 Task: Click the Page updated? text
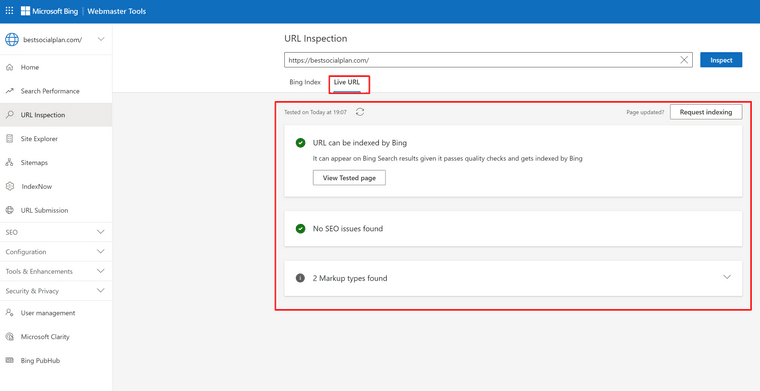pos(645,112)
